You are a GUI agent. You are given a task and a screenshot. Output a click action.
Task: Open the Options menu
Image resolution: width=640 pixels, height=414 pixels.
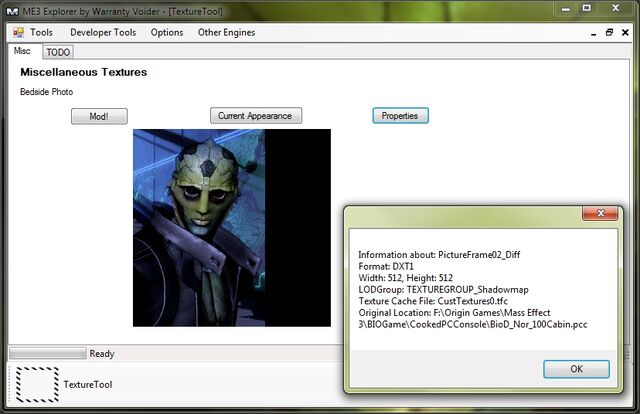[x=167, y=32]
